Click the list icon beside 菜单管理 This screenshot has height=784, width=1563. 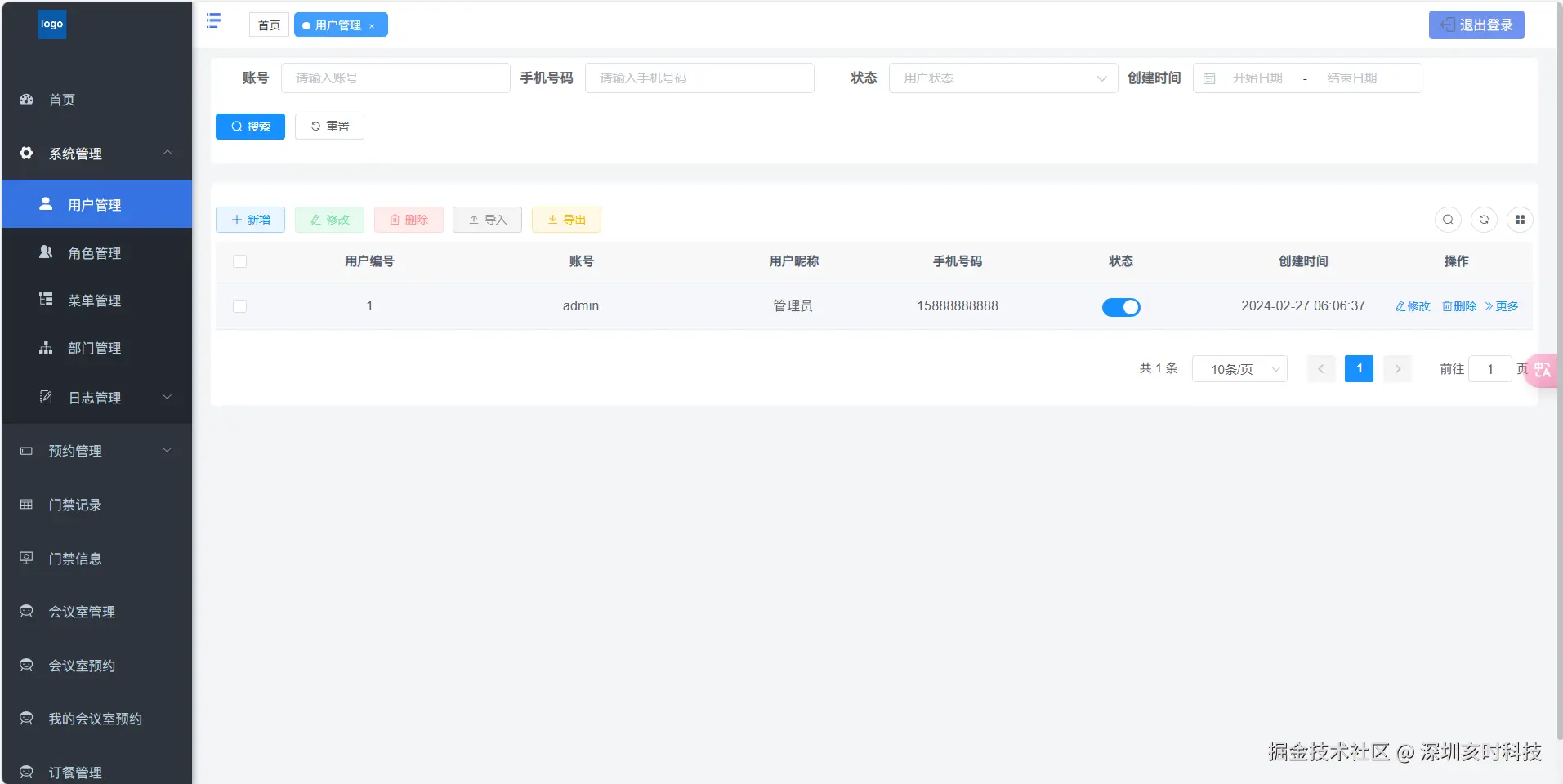46,300
